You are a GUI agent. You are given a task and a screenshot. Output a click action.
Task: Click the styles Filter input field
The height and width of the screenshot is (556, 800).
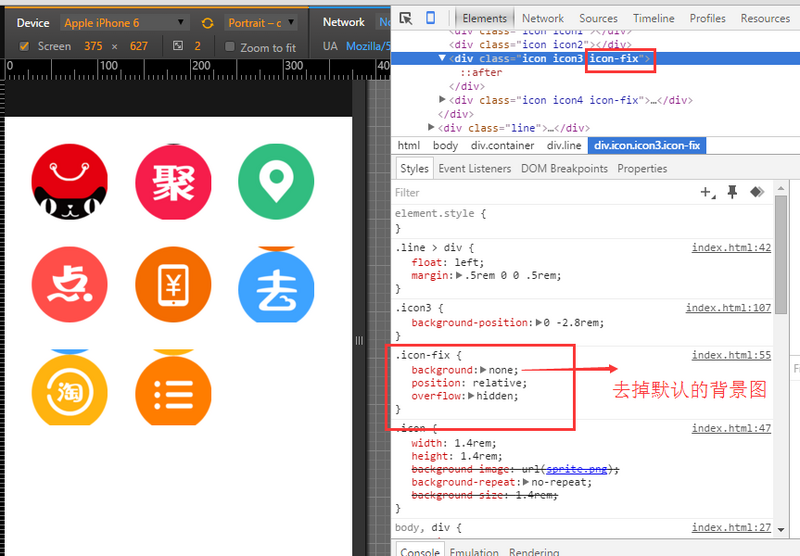540,192
